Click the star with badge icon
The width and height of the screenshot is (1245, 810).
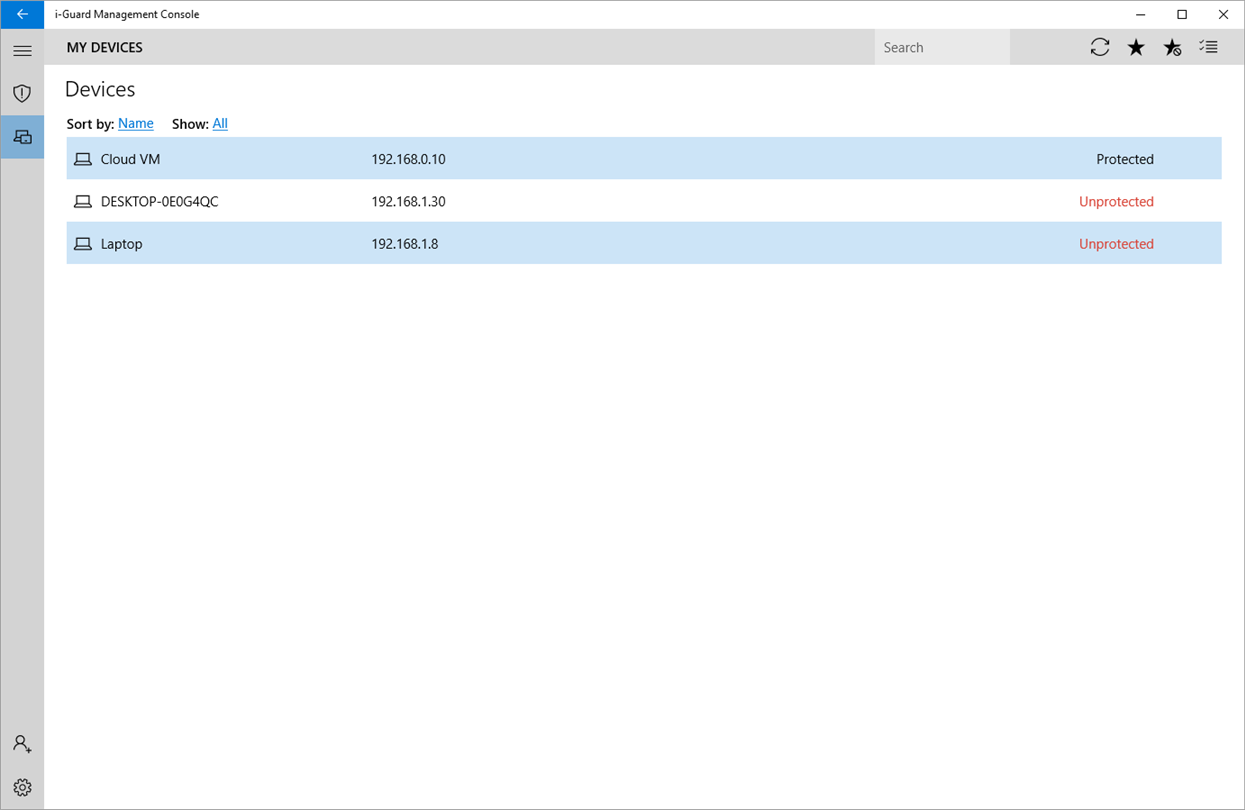pos(1173,47)
